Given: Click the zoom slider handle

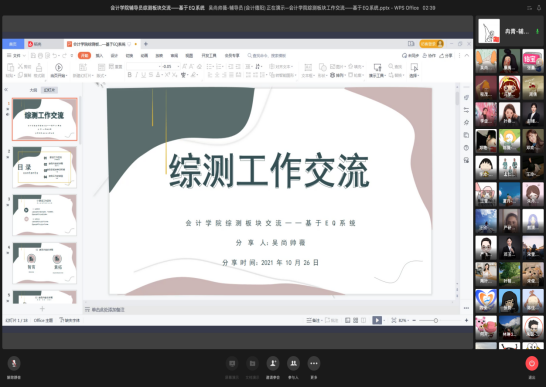Looking at the screenshot, I should 436,320.
